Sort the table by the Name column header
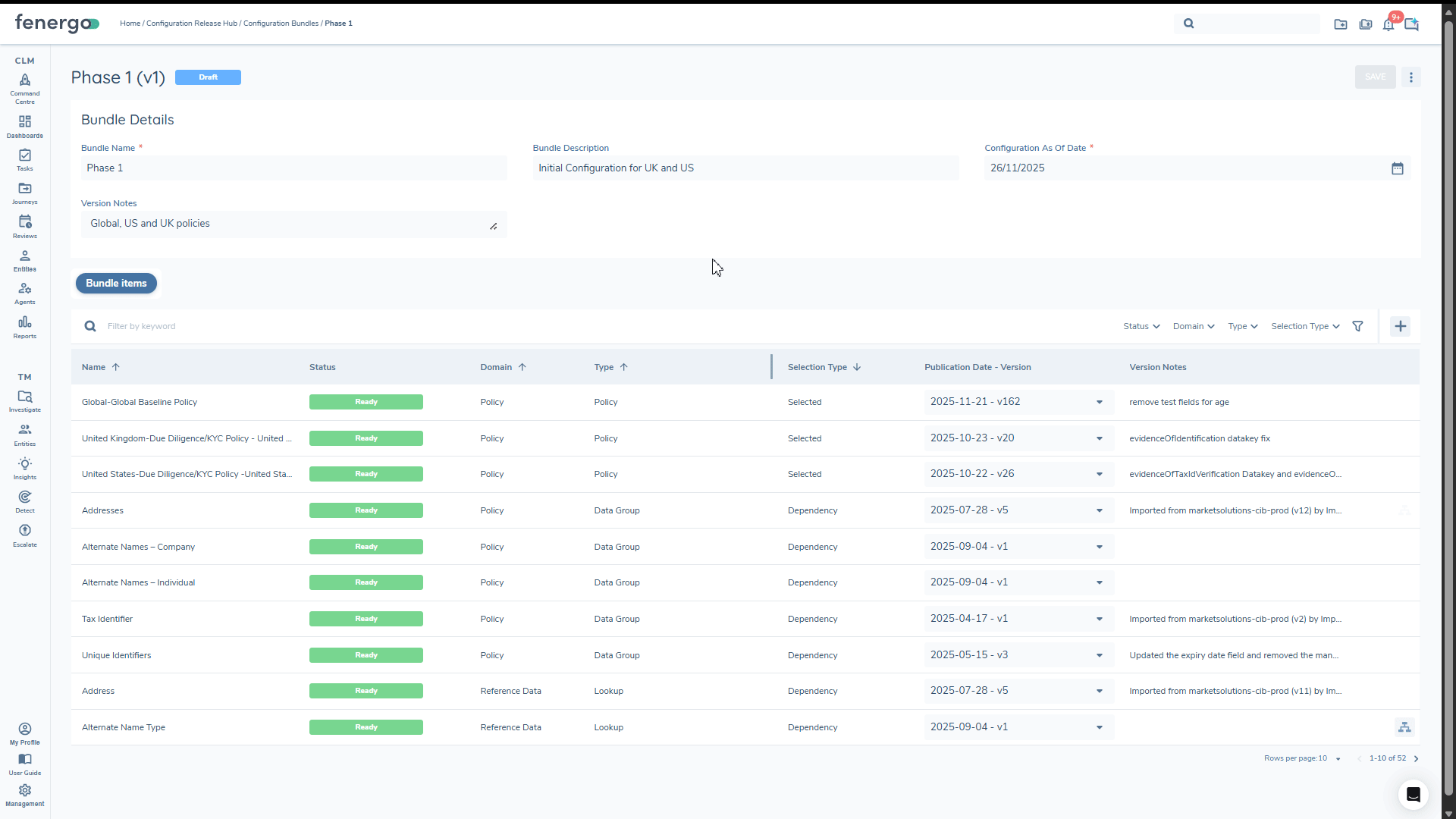The image size is (1456, 819). tap(94, 368)
